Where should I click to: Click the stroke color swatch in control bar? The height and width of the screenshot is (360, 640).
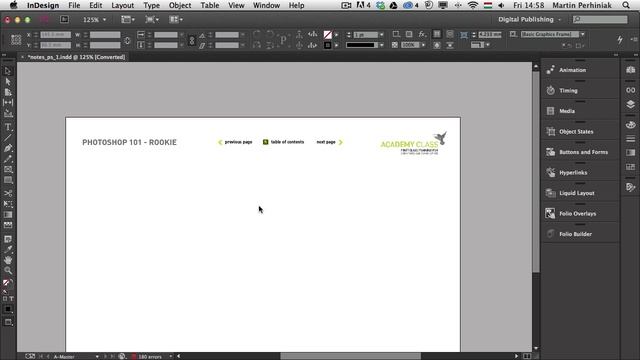click(328, 45)
